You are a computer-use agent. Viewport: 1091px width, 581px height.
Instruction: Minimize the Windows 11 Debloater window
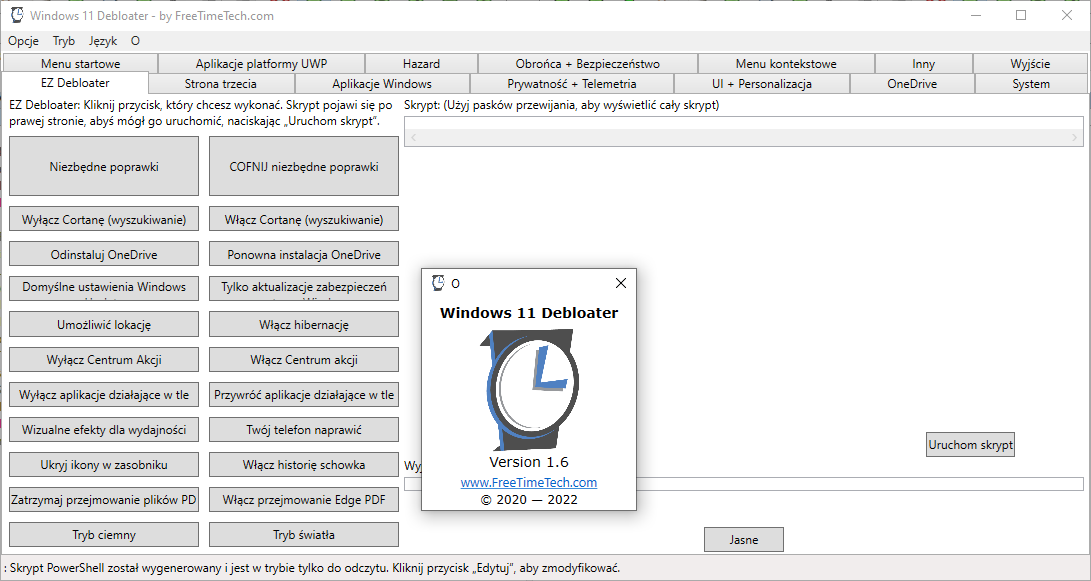[975, 15]
